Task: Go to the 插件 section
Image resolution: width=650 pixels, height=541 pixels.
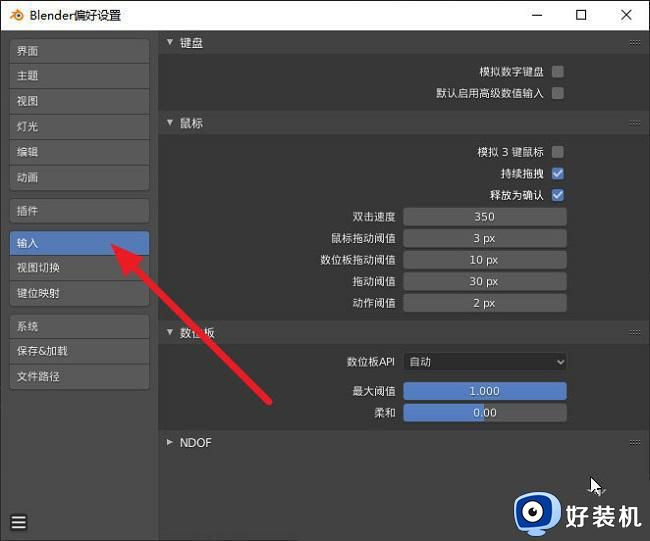Action: click(80, 211)
